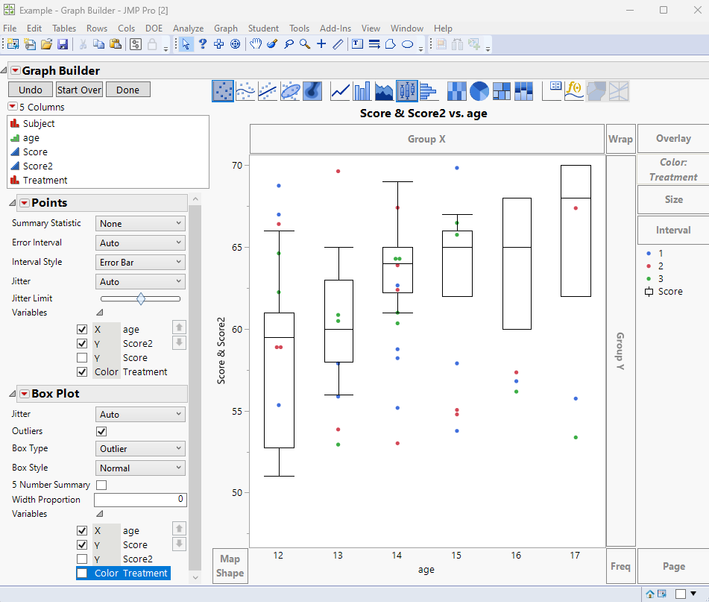Choose the Area chart element icon

(x=384, y=91)
